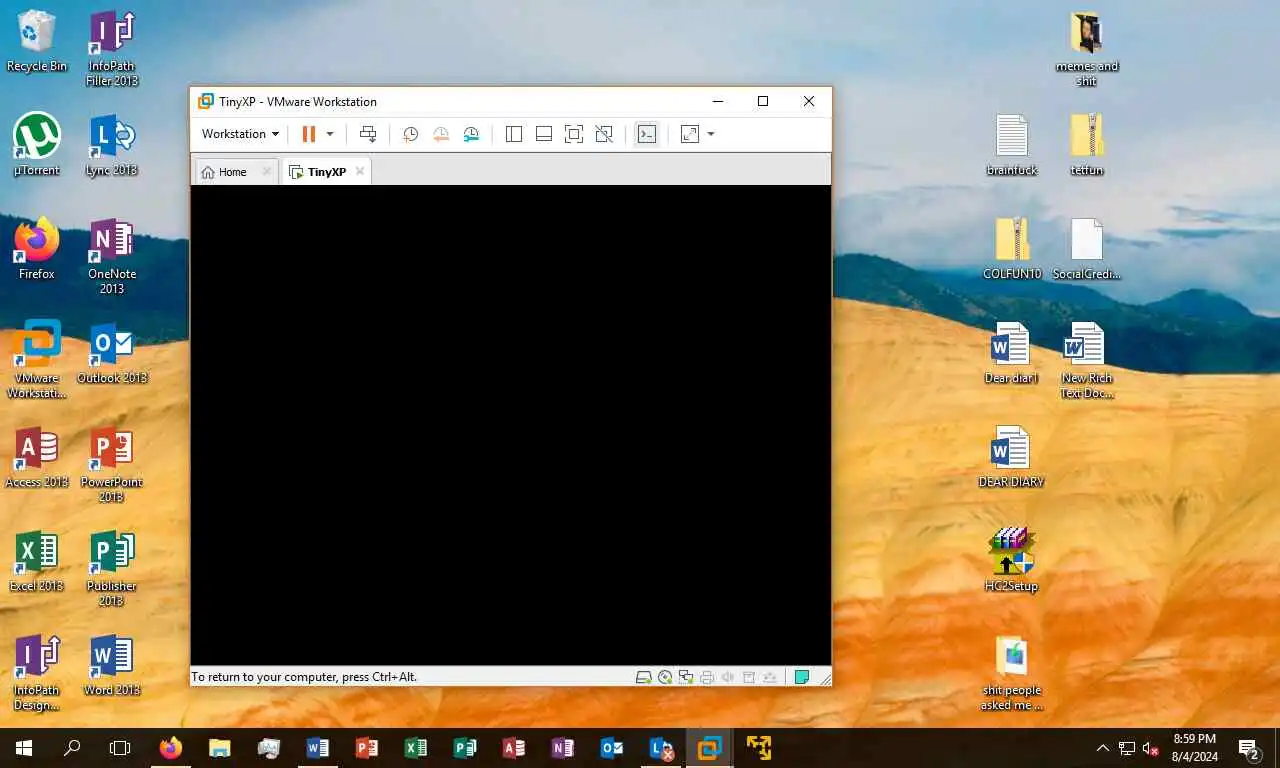Click the printer device status icon
The image size is (1280, 768).
707,677
